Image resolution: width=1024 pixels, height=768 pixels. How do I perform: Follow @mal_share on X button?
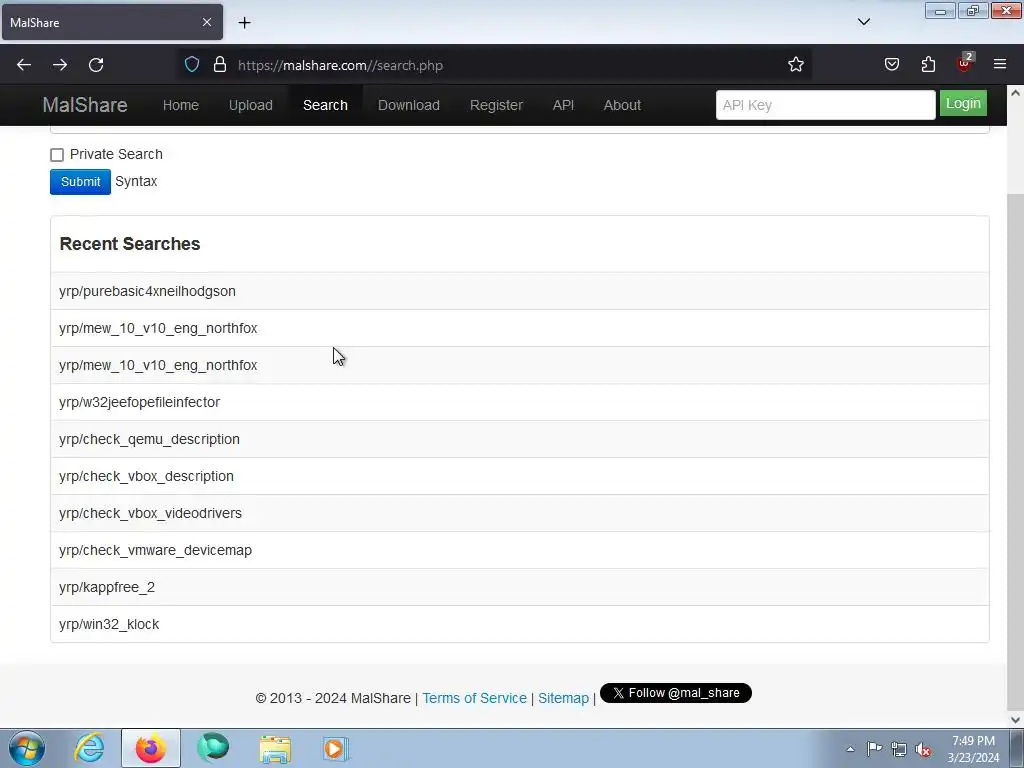pyautogui.click(x=675, y=693)
